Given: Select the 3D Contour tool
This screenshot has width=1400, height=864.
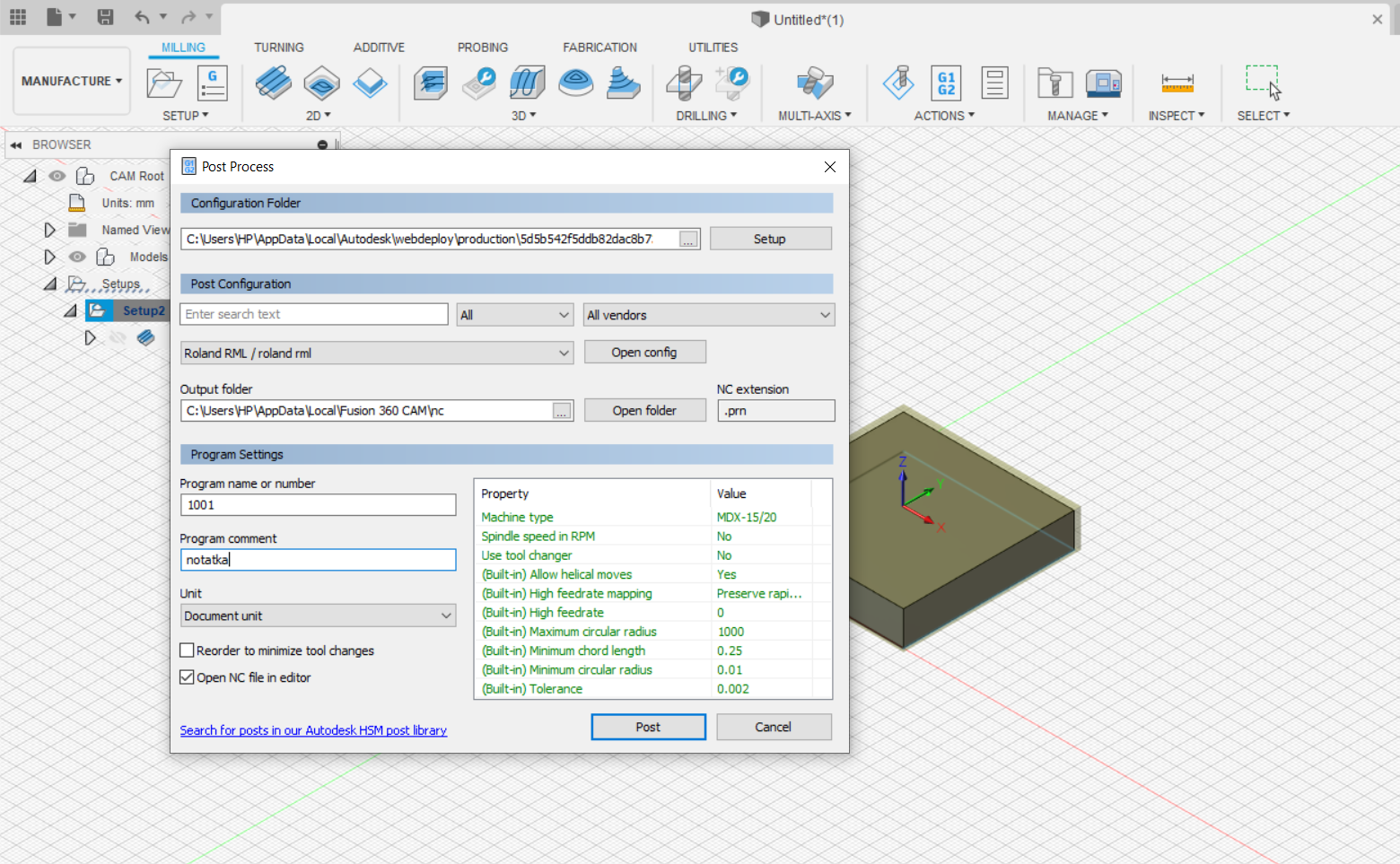Looking at the screenshot, I should [575, 83].
